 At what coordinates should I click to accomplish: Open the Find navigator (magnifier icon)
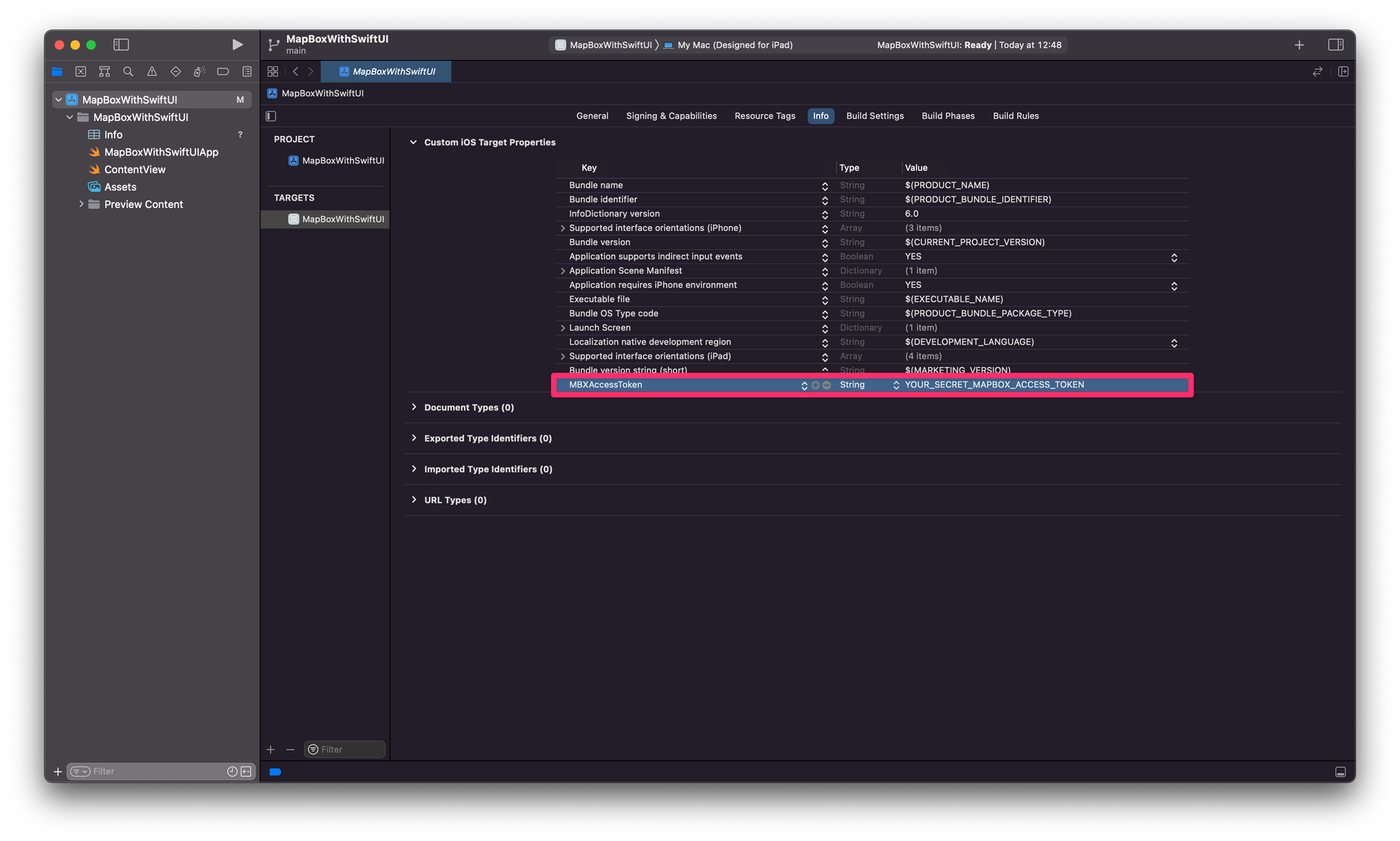pos(128,71)
